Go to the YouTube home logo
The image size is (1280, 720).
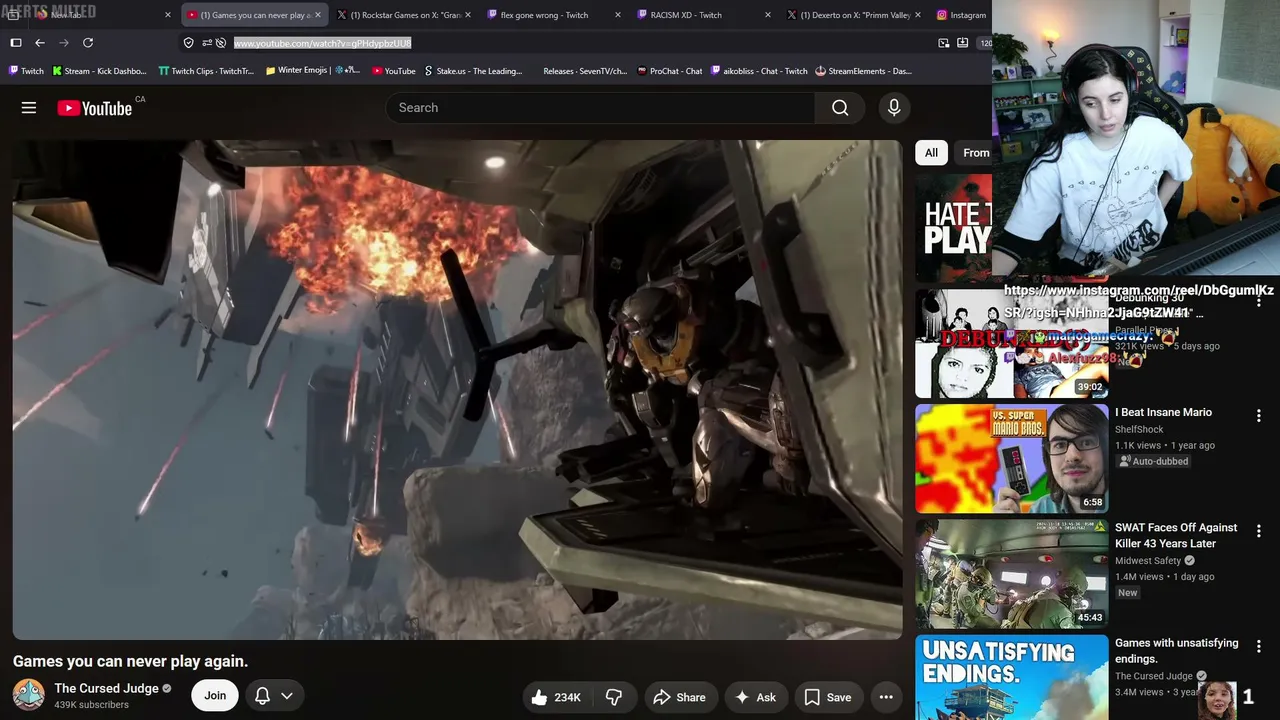point(95,108)
